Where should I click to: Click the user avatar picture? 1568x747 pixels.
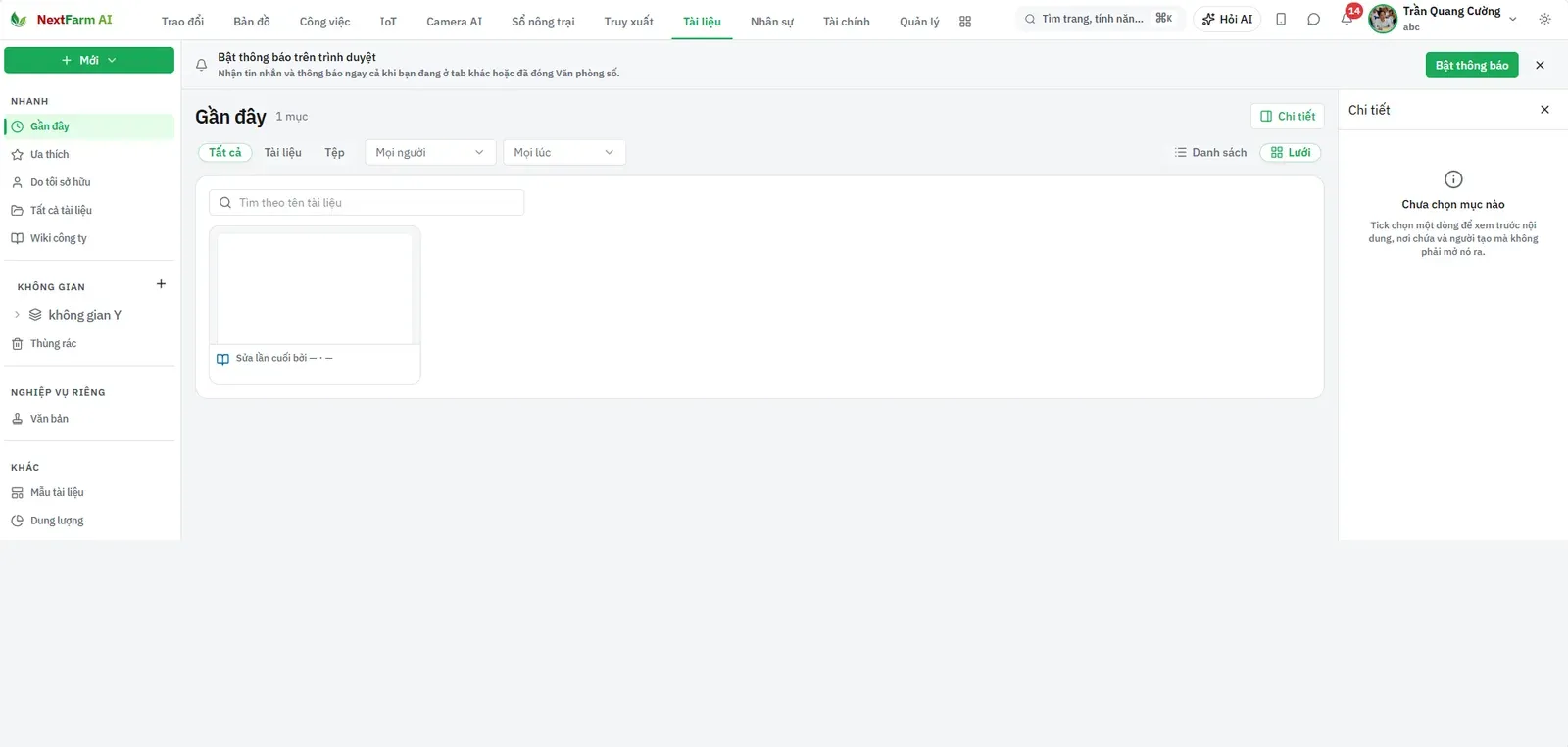point(1383,19)
